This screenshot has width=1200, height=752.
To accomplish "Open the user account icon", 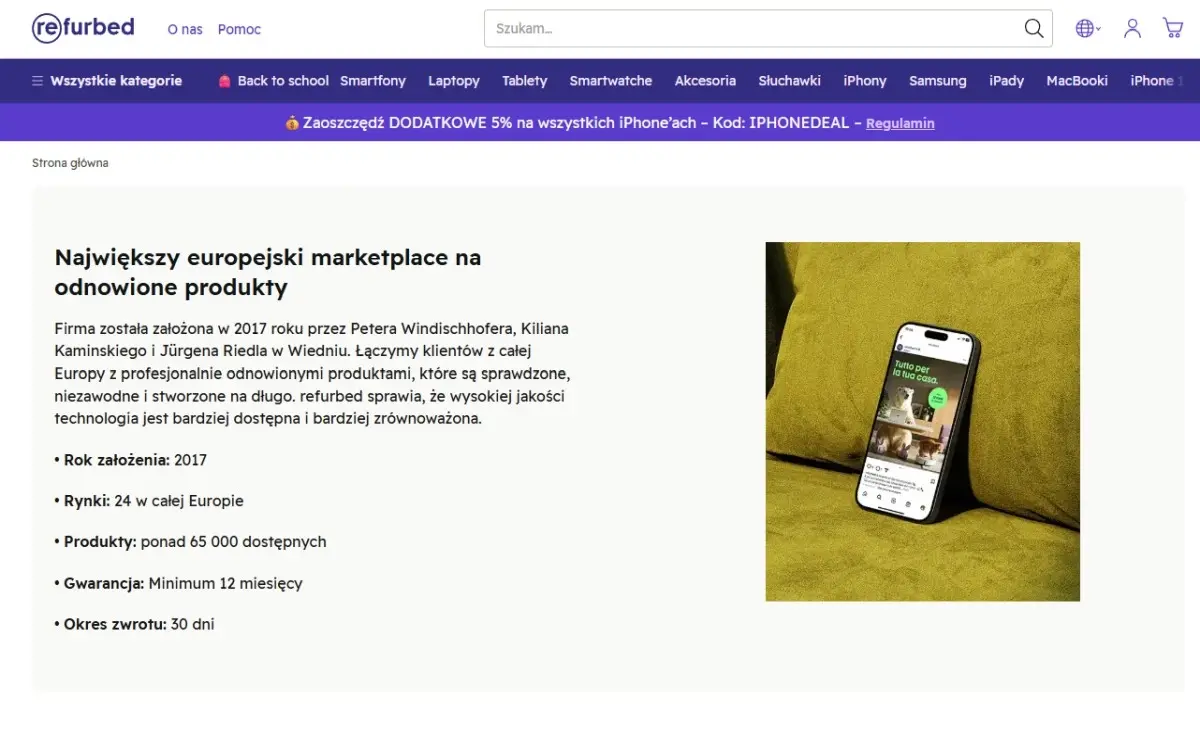I will 1132,29.
